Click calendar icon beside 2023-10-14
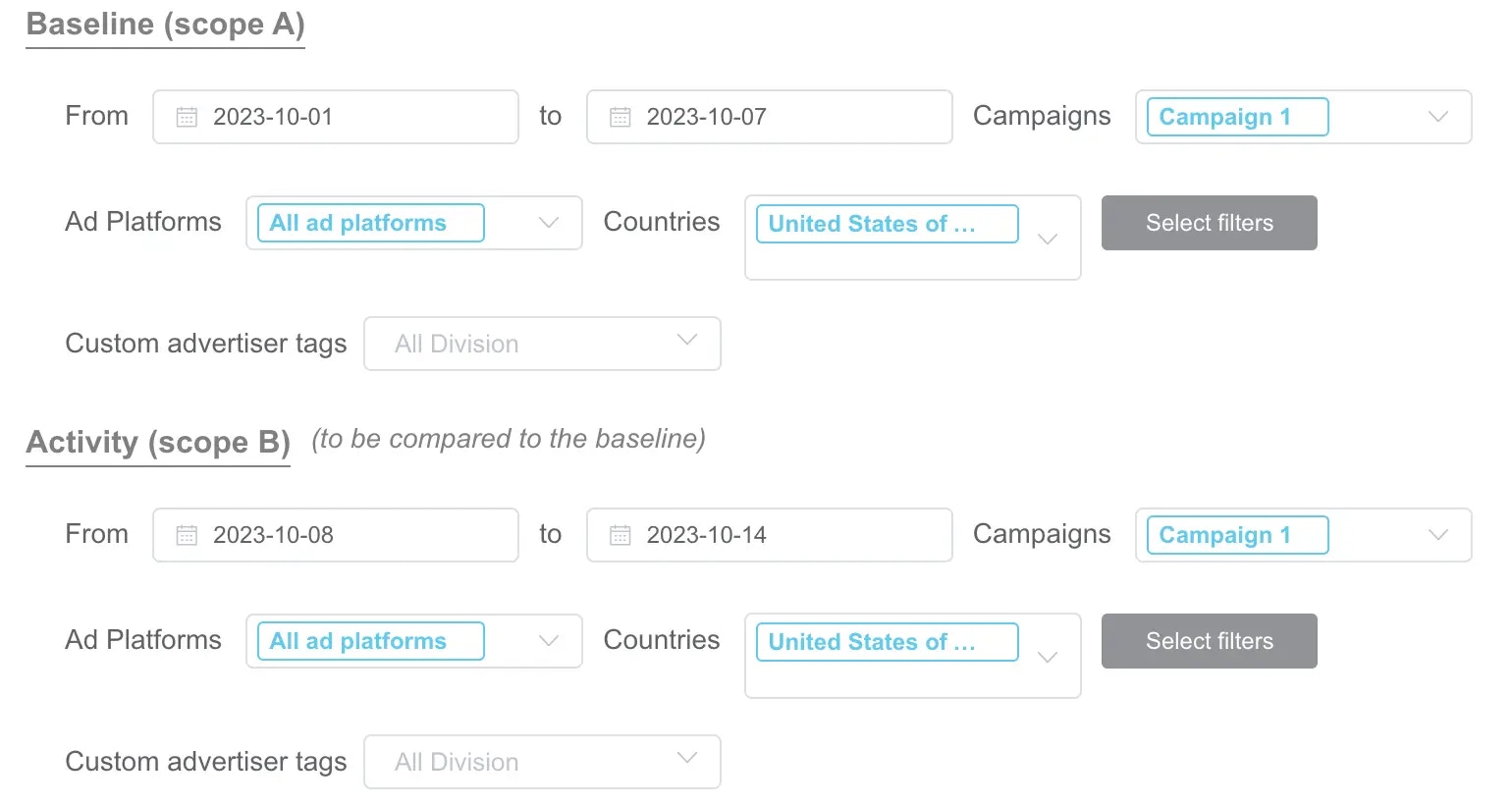 click(x=621, y=535)
